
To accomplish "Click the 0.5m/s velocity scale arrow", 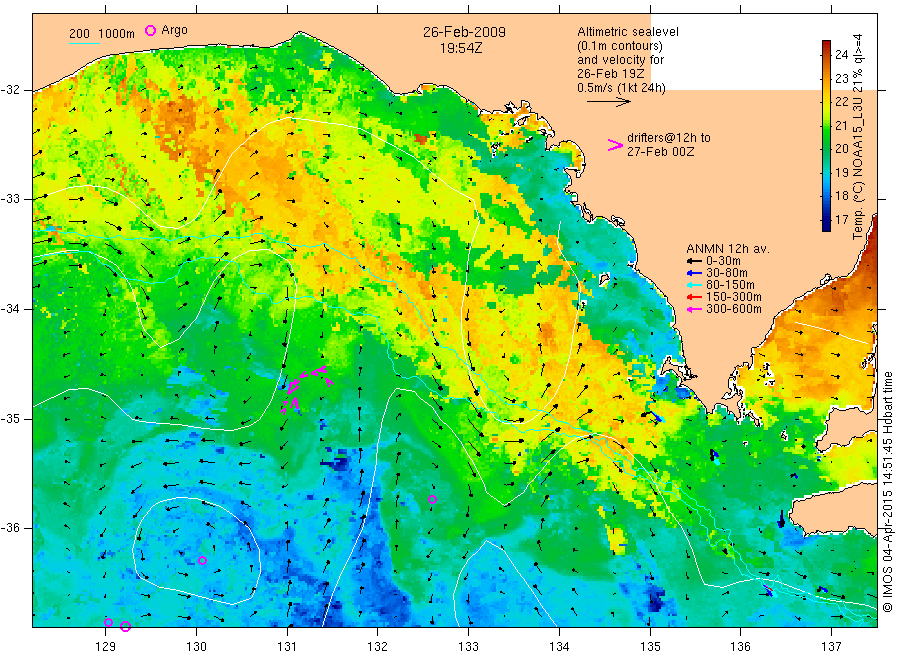I will (x=608, y=102).
